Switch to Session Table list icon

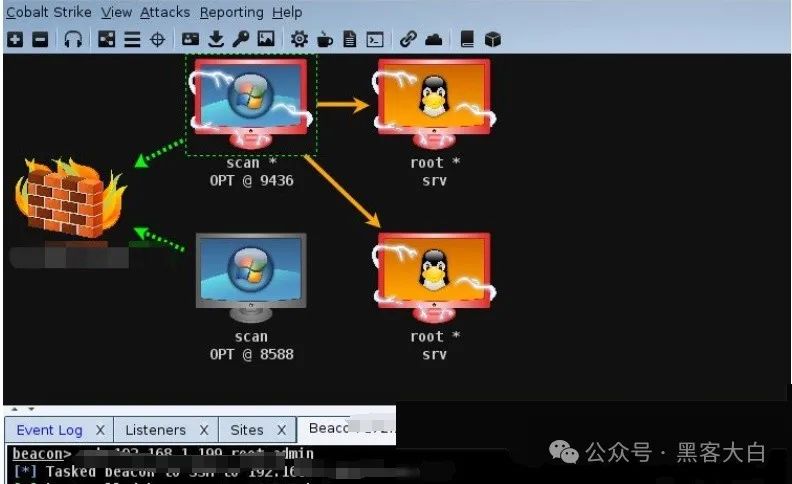coord(132,39)
